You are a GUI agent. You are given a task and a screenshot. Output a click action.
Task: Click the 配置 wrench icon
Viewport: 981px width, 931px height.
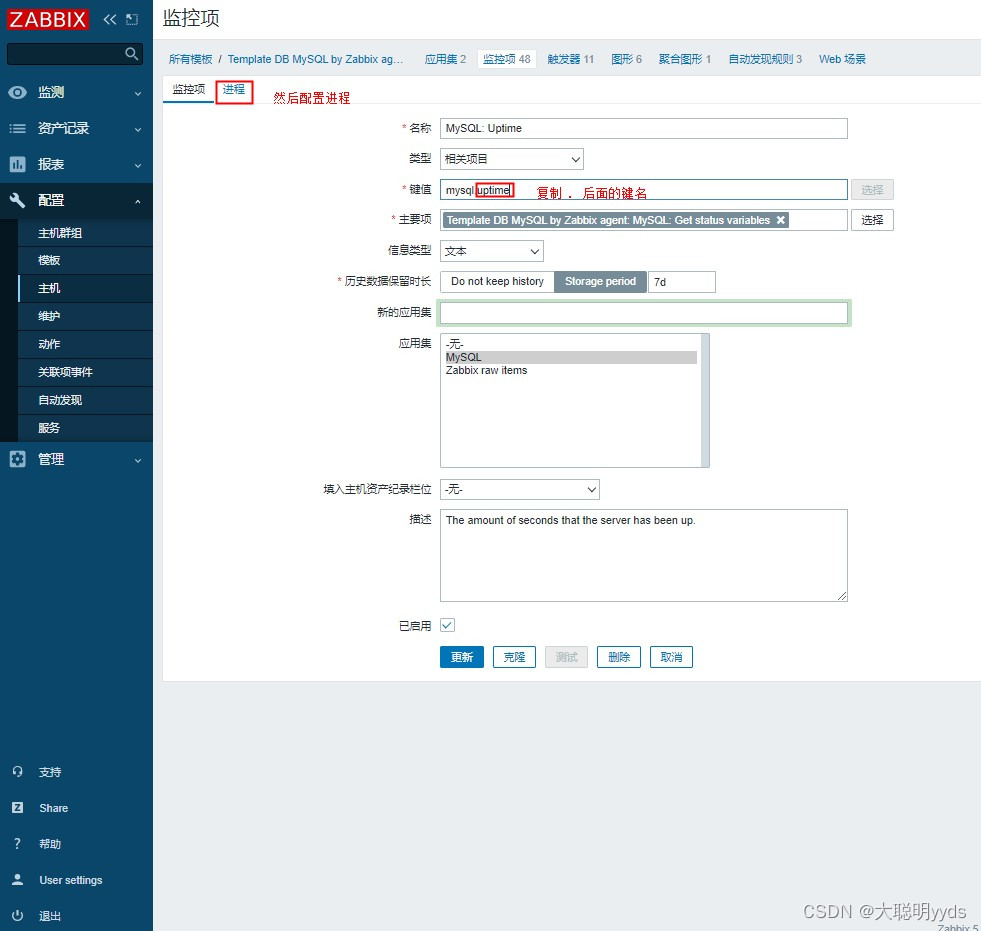[18, 200]
